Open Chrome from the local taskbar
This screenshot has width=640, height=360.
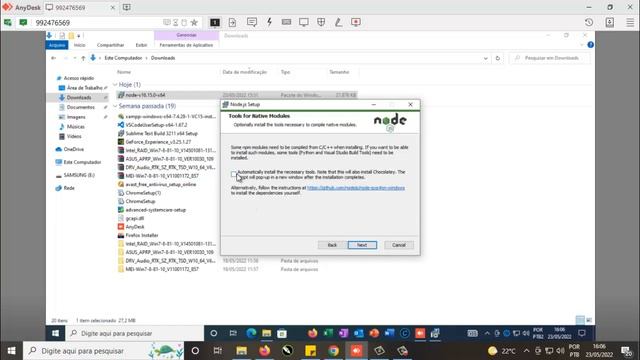333,351
